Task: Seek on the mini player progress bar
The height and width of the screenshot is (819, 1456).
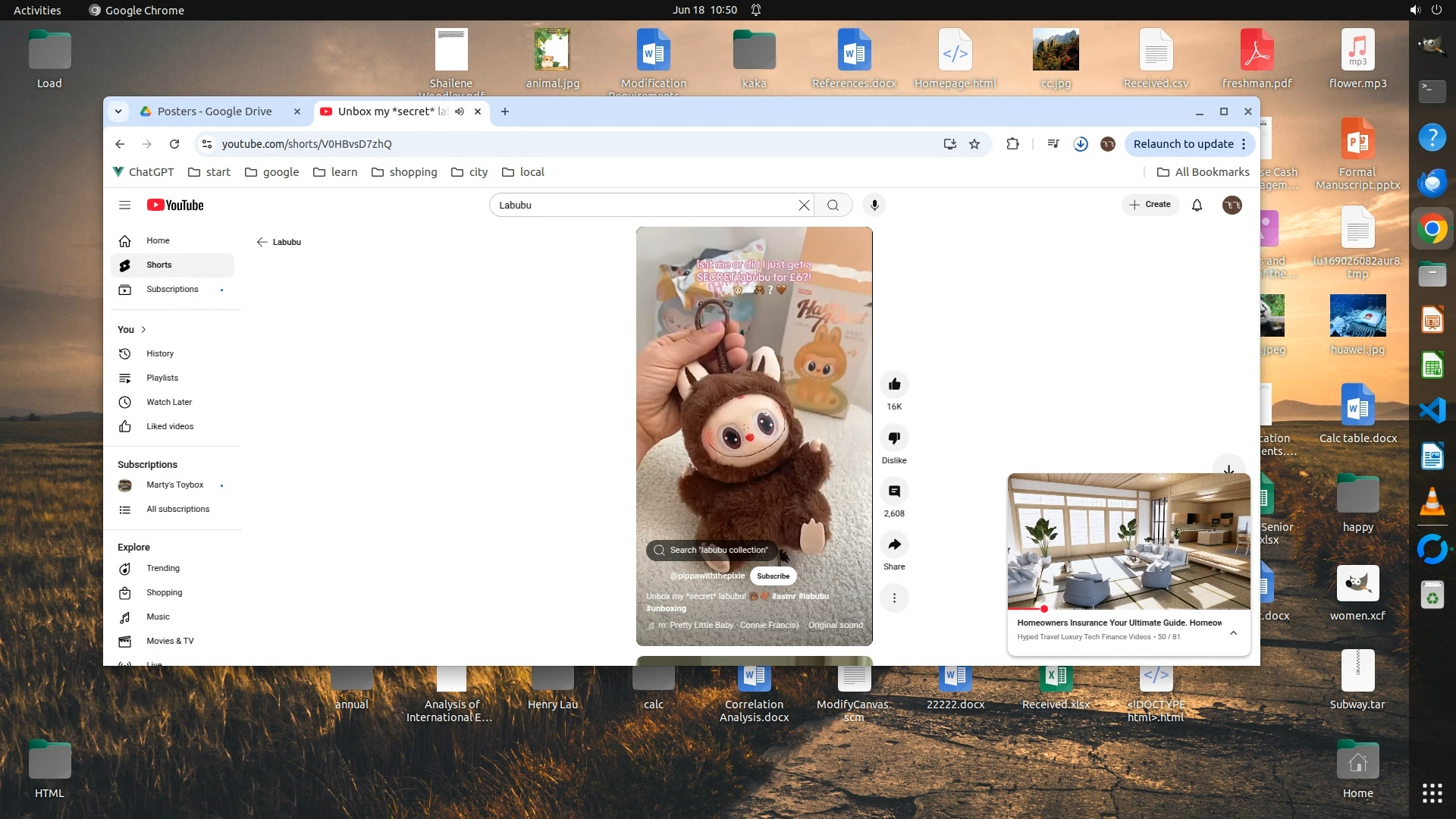Action: click(x=1128, y=609)
